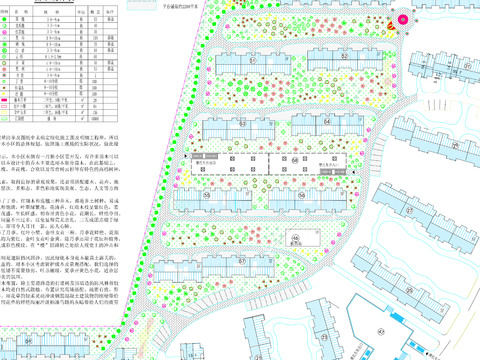Click building number label 56
This screenshot has height=360, width=480.
coord(302,195)
